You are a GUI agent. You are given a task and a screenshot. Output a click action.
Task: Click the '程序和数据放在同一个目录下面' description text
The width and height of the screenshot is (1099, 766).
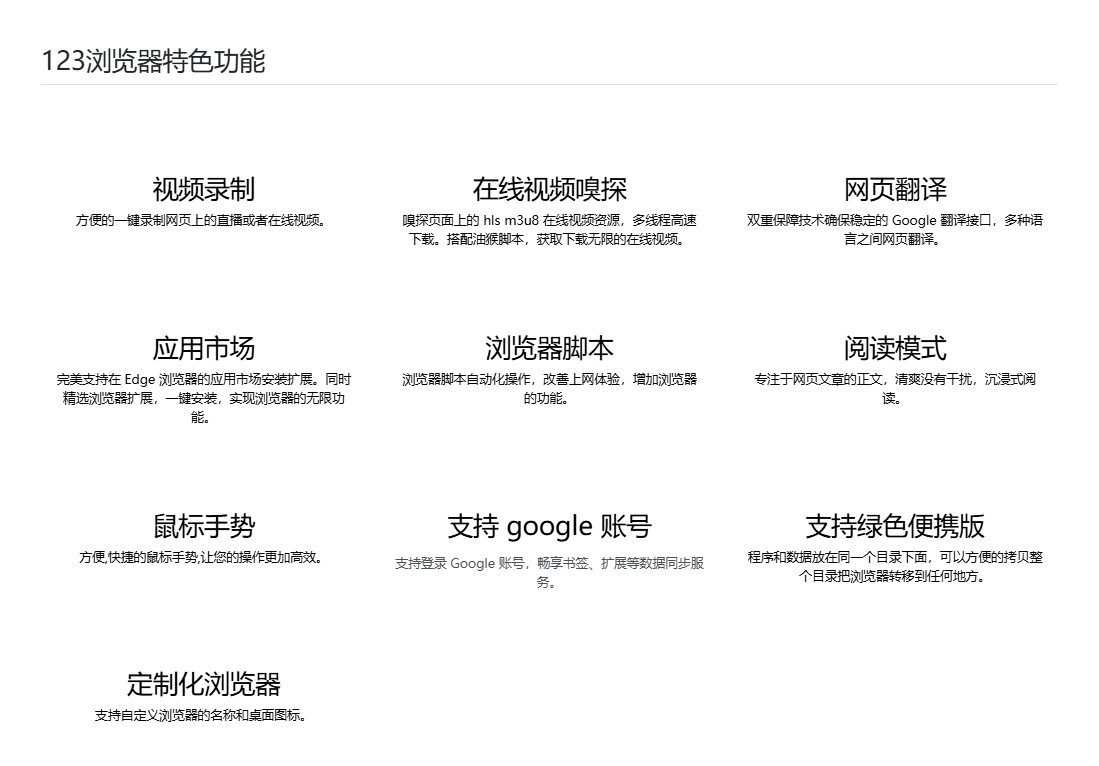[894, 567]
